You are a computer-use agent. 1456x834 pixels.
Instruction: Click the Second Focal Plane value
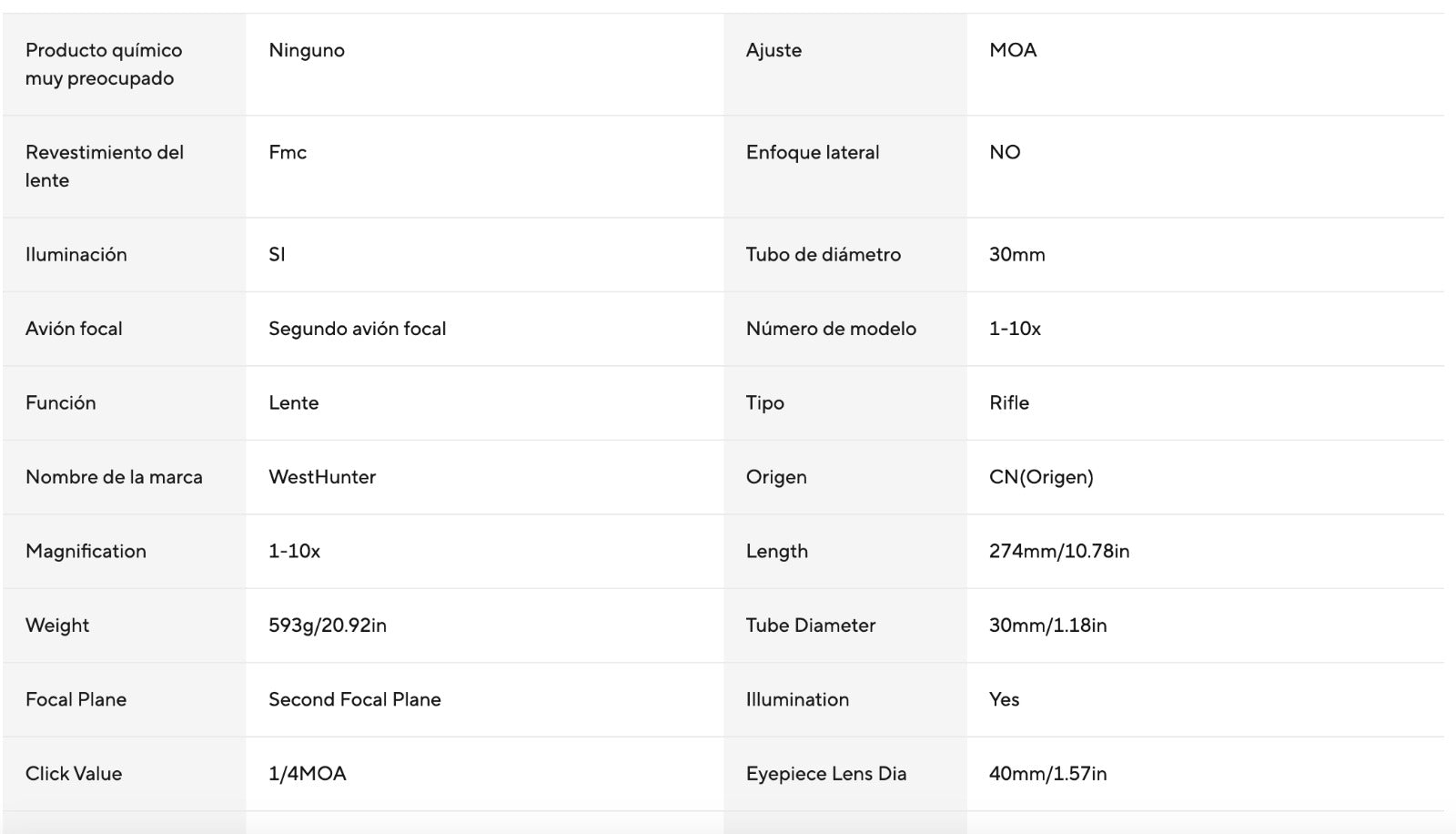click(x=355, y=699)
